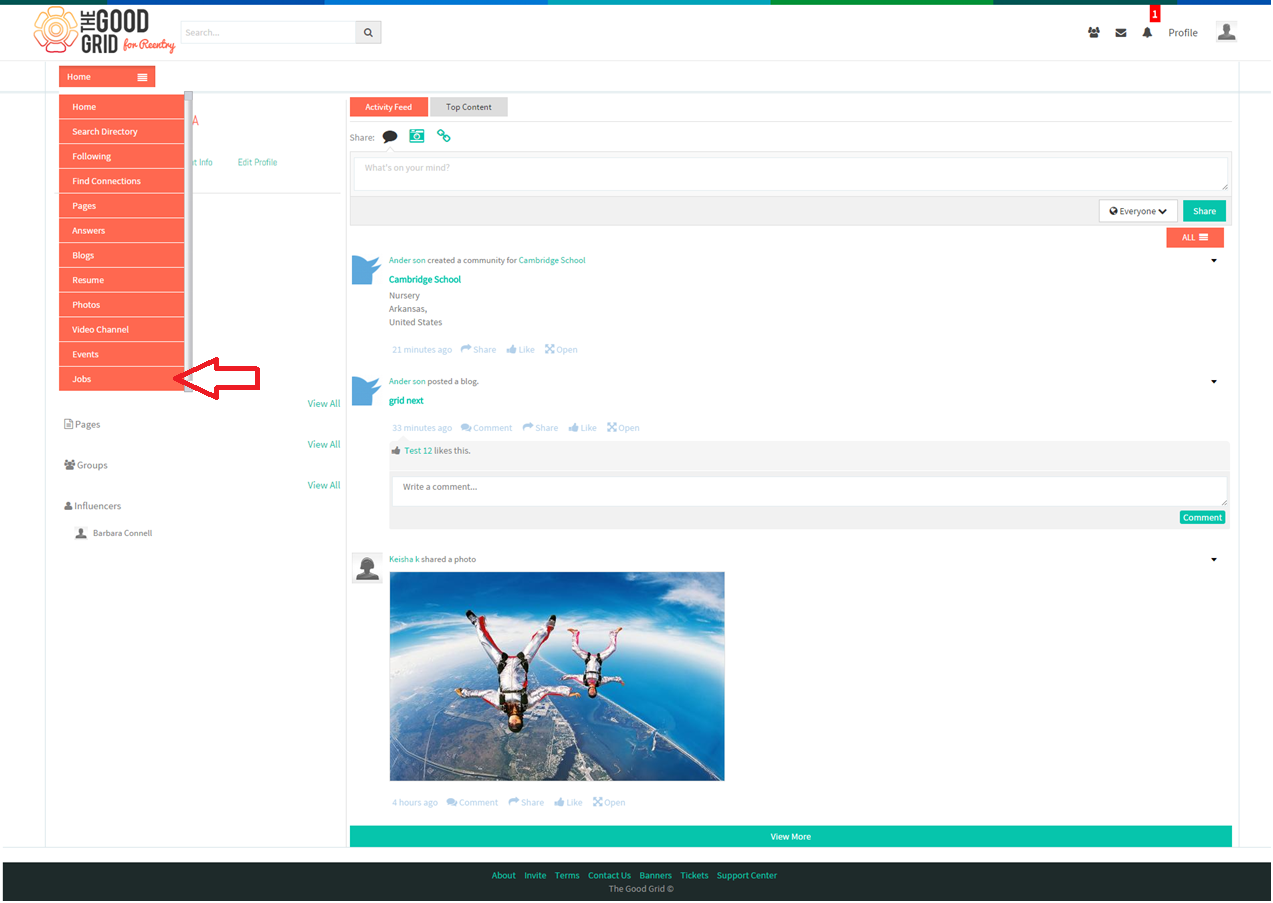The height and width of the screenshot is (903, 1273).
Task: Switch to Top Content tab
Action: [x=469, y=107]
